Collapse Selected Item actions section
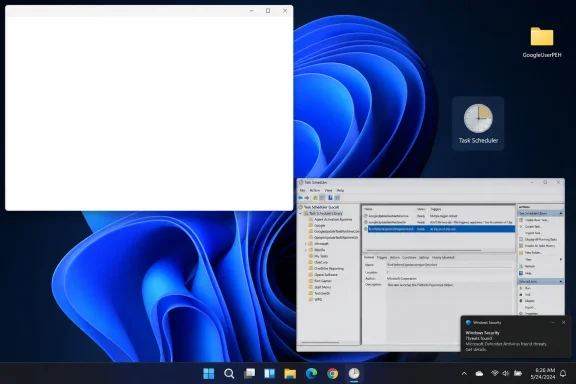Viewport: 576px width, 384px height. (561, 281)
